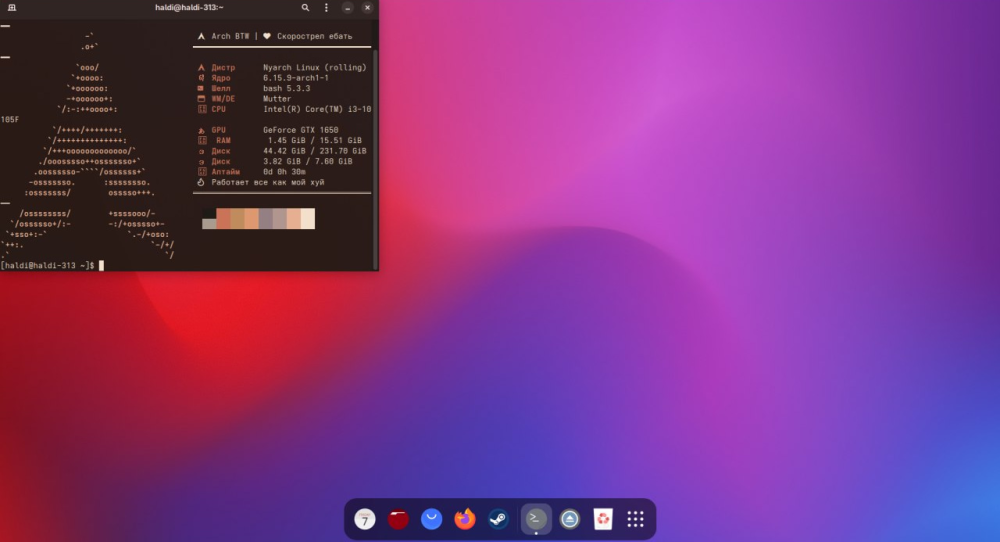Screen dimensions: 1000x542
Task: Click the terminal vertical scrollbar
Action: point(376,159)
